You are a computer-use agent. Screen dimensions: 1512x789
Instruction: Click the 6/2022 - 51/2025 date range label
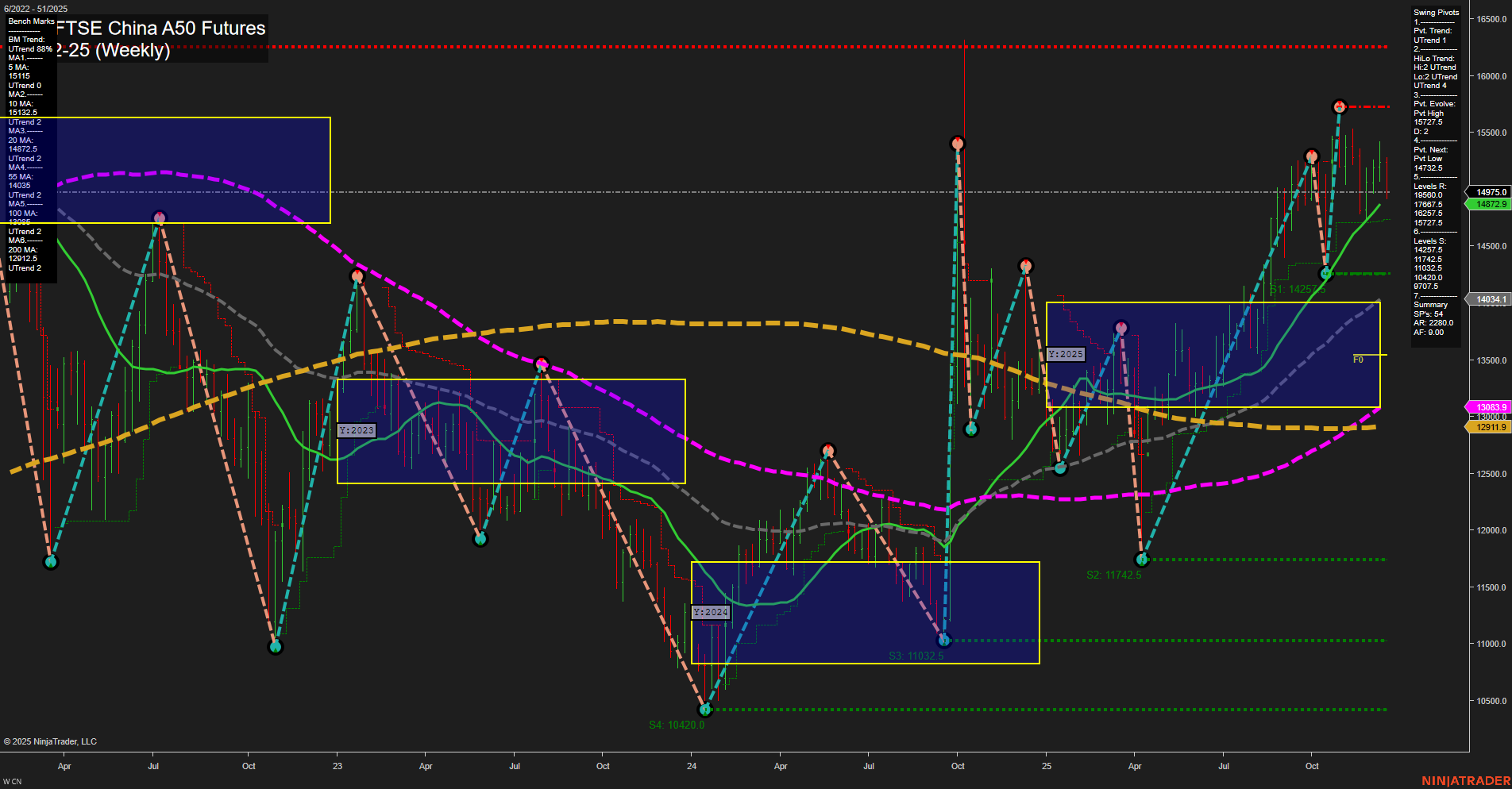click(x=34, y=7)
